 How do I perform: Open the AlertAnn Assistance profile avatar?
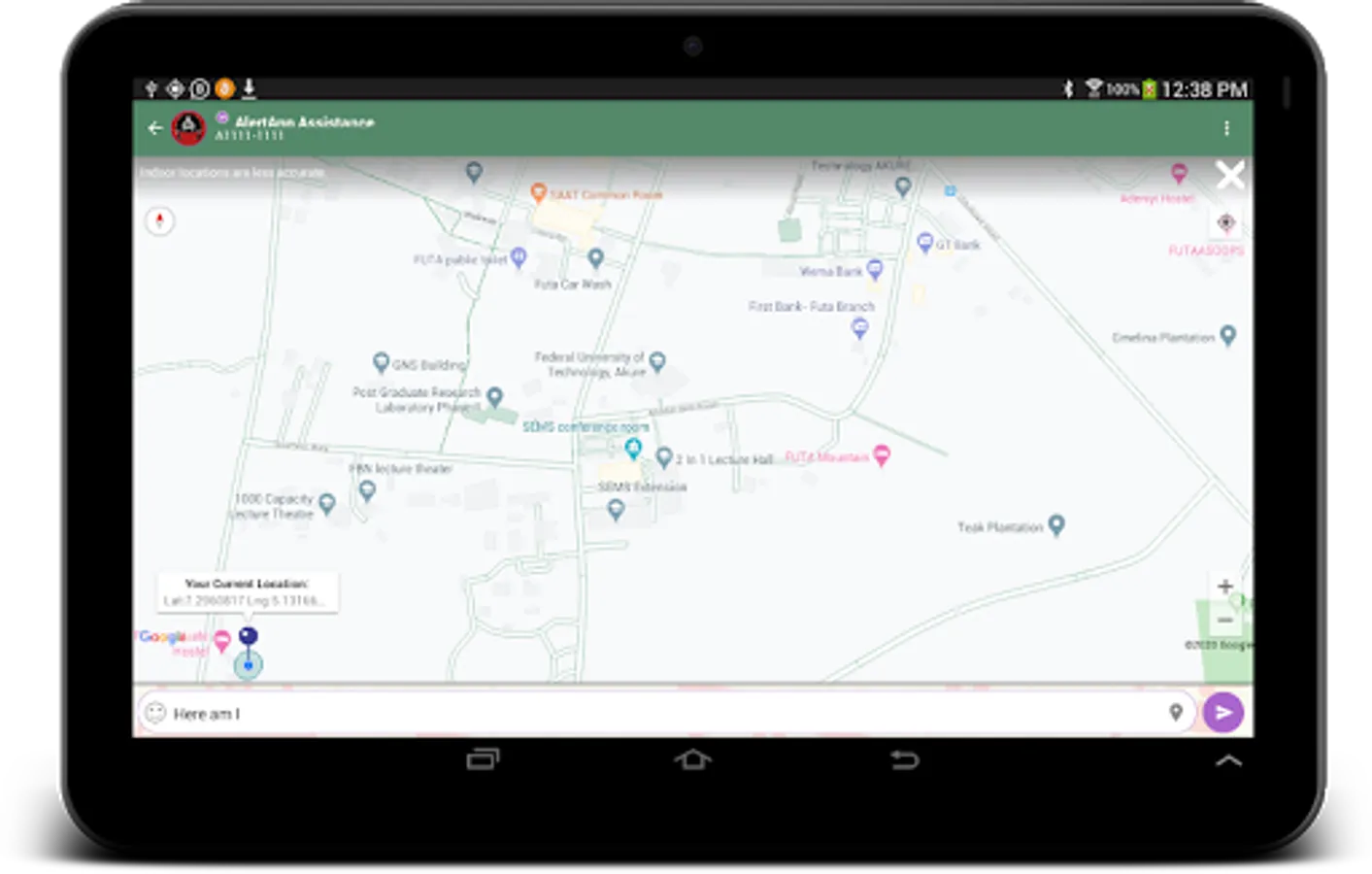[188, 127]
